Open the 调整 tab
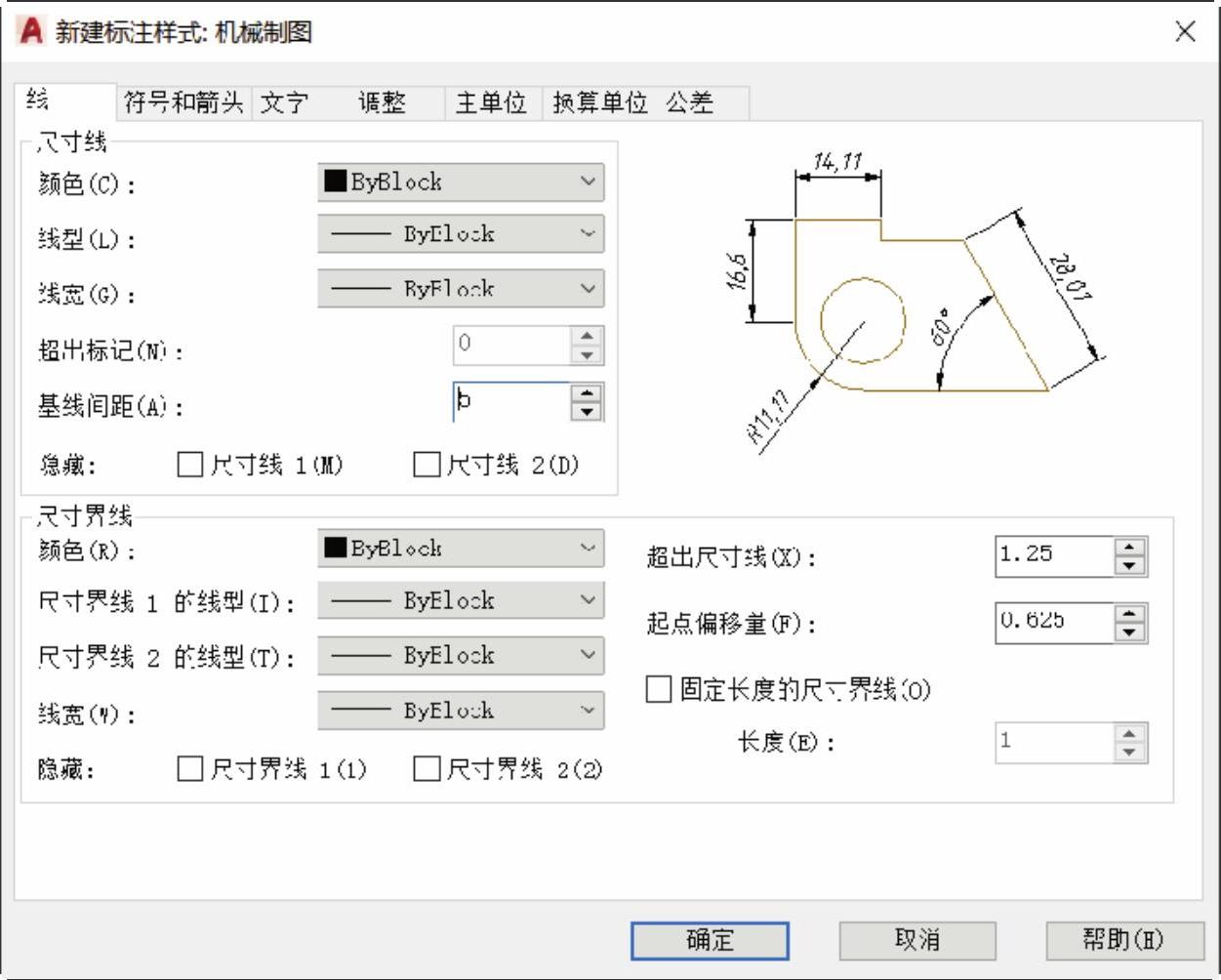 [382, 102]
